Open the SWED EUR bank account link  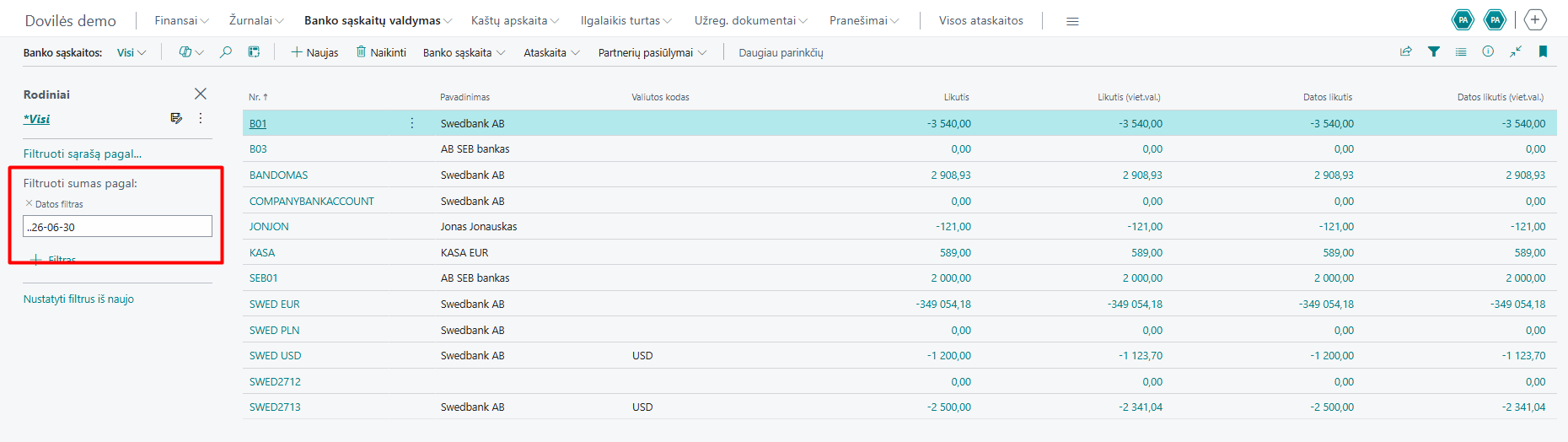274,304
